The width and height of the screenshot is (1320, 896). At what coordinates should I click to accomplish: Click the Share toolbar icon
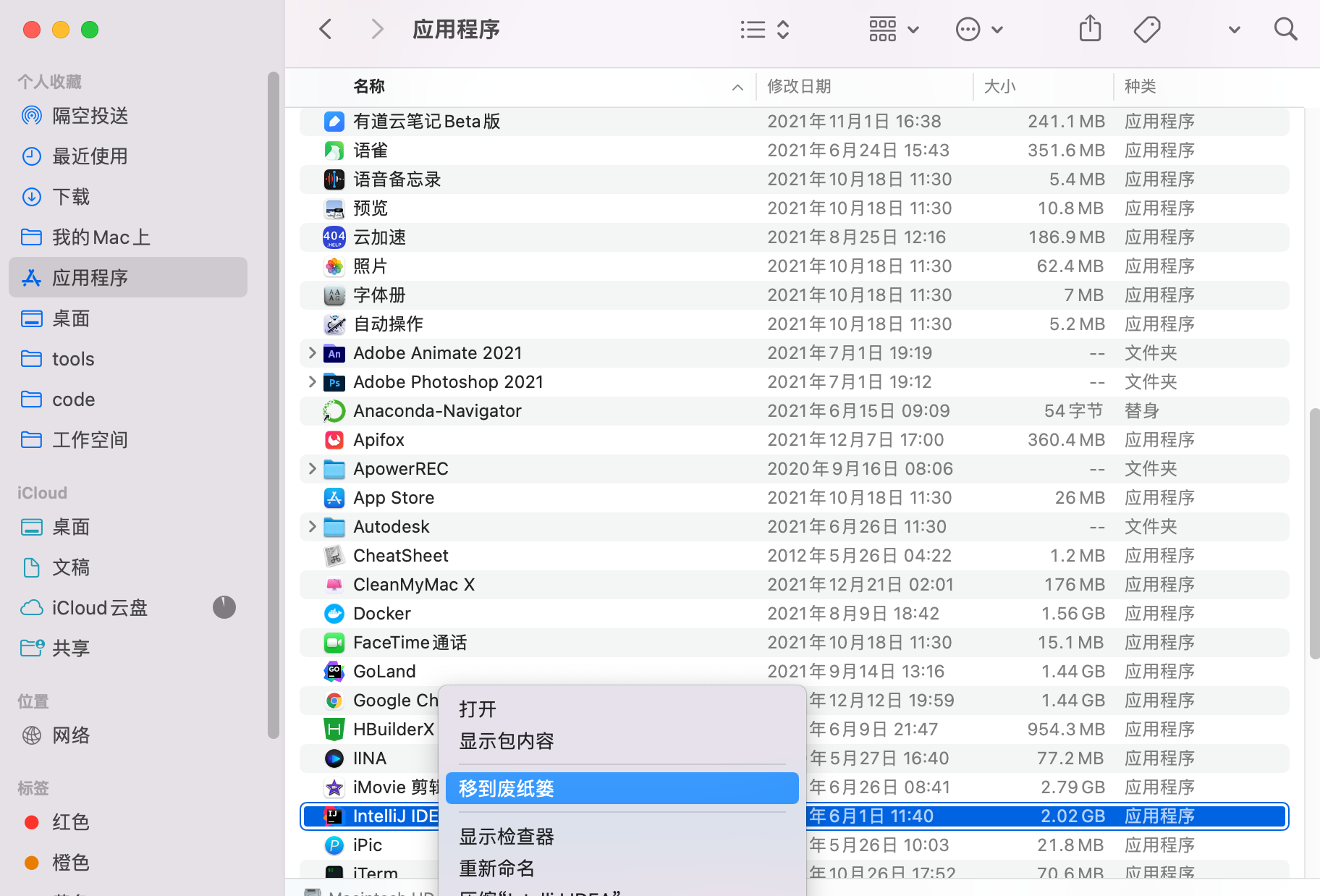pos(1090,30)
